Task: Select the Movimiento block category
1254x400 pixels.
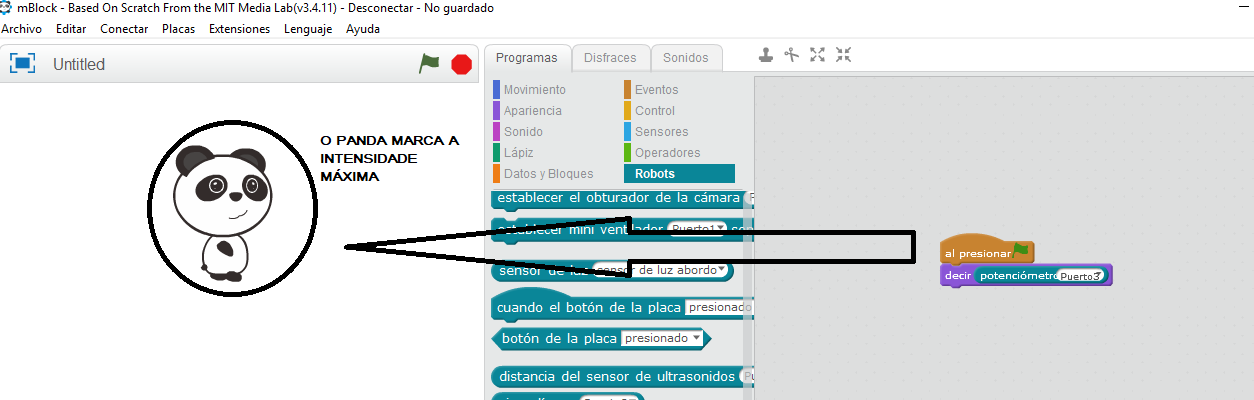Action: point(534,90)
